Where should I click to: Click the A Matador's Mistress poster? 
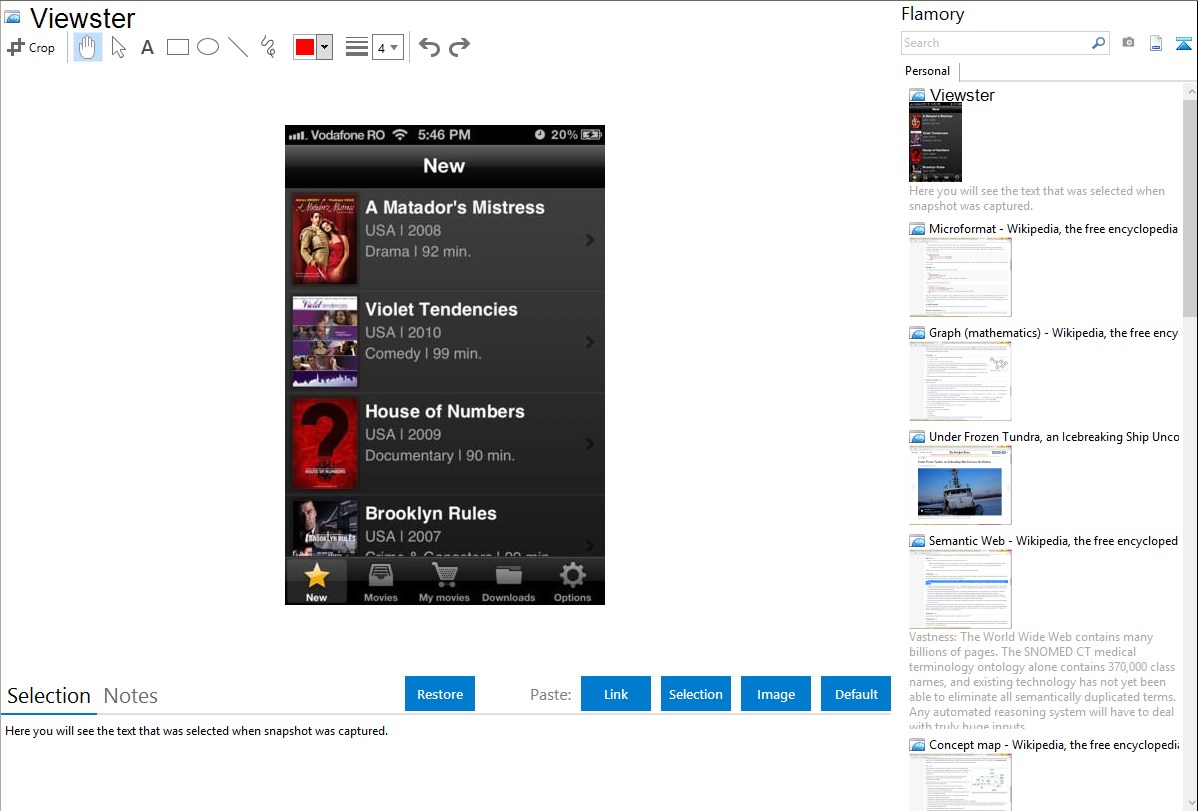[x=325, y=239]
